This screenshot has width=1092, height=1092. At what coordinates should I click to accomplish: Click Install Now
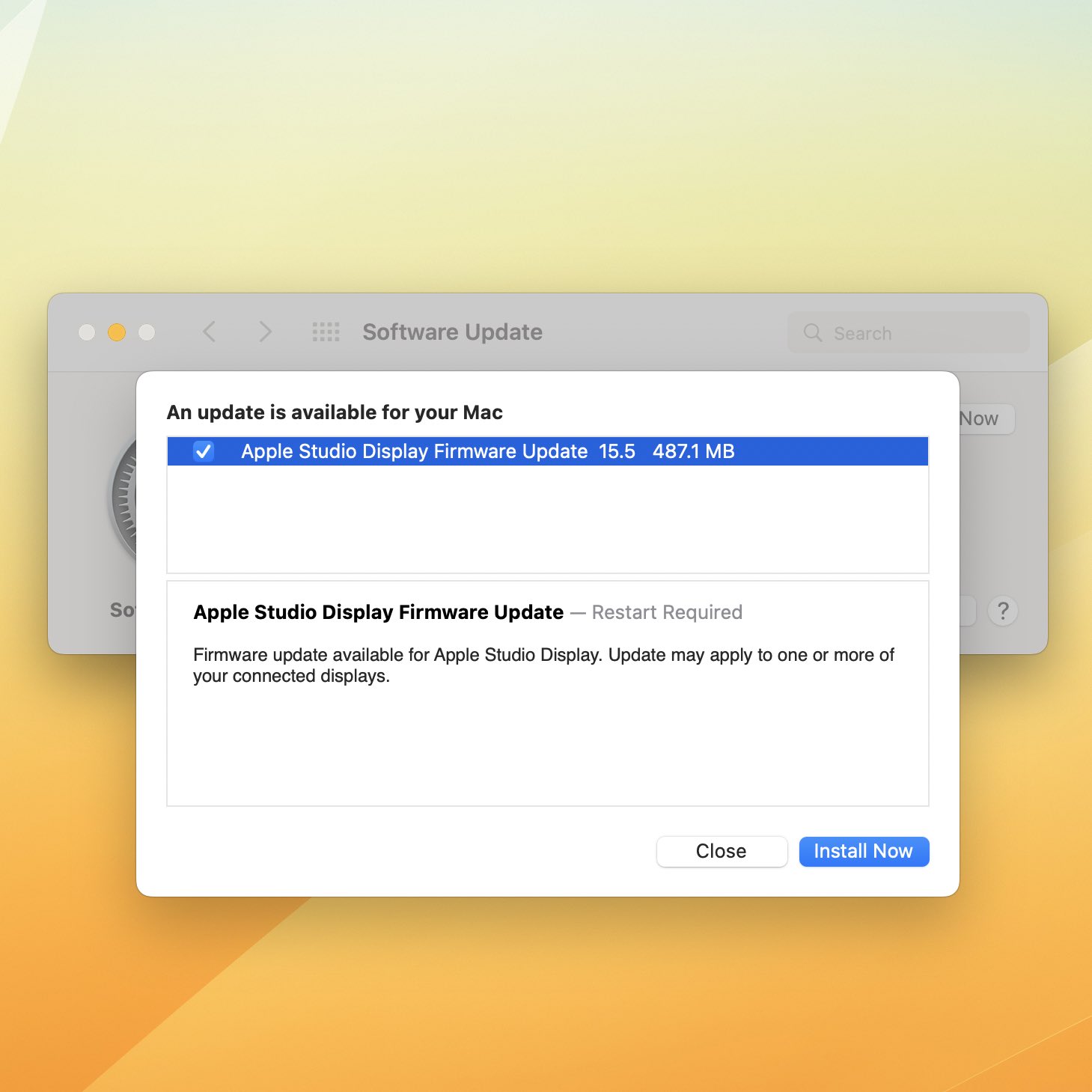pos(864,851)
